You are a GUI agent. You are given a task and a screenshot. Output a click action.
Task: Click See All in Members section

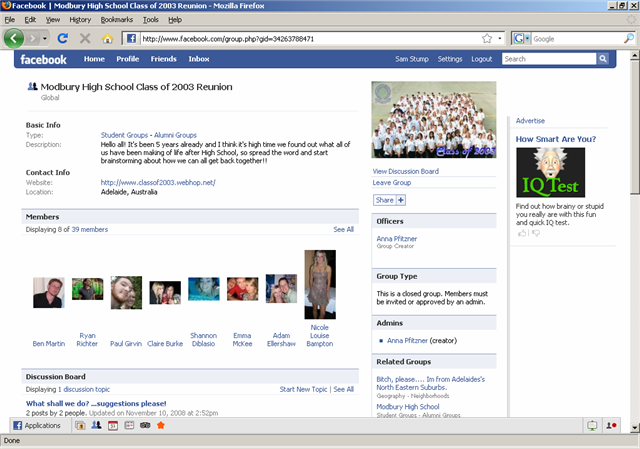point(343,229)
